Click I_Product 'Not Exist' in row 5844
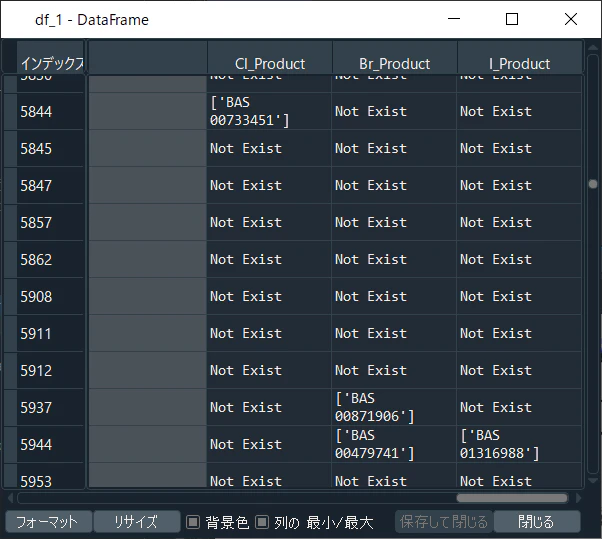602x539 pixels. tap(519, 111)
